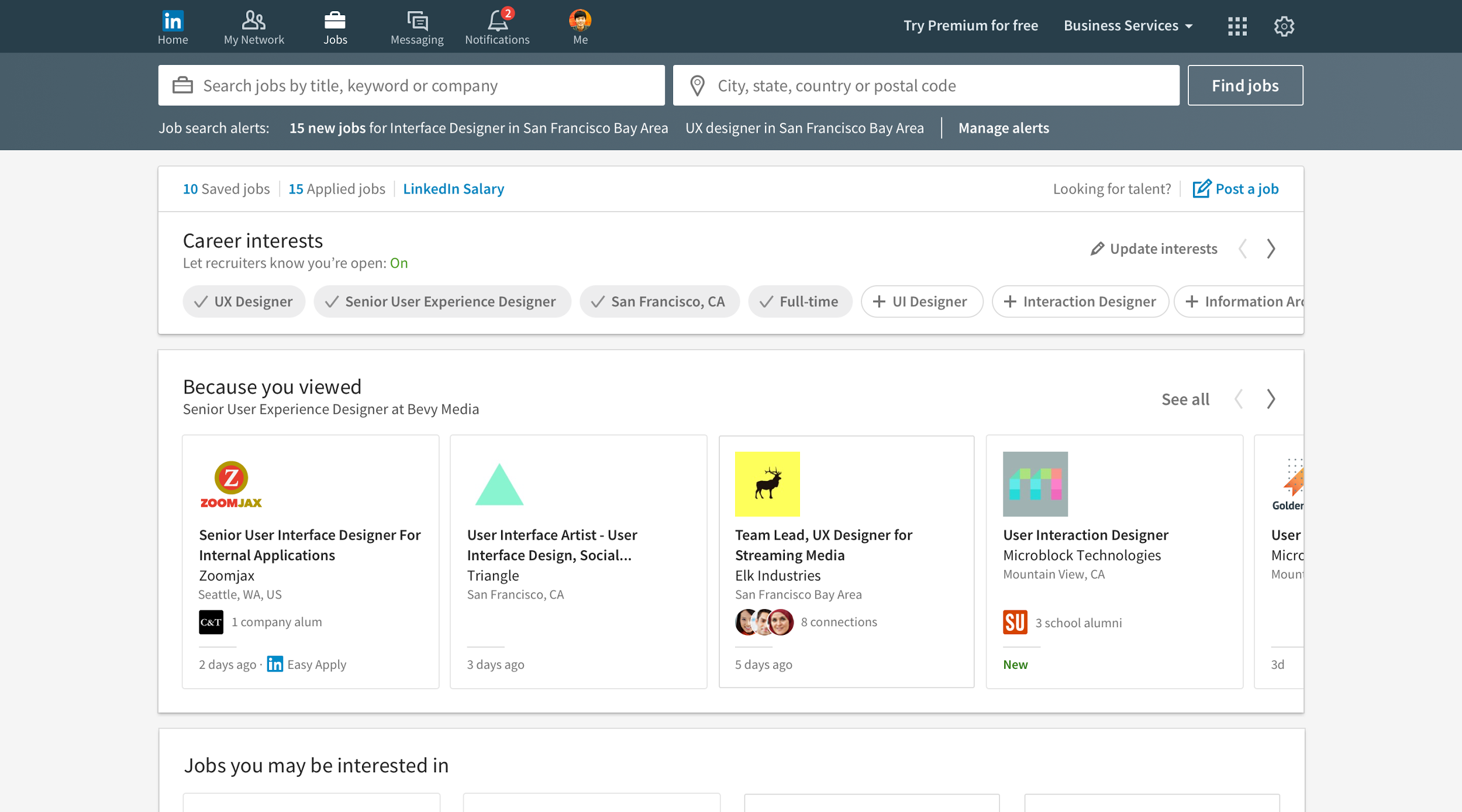Add the UI Designer interest chip
Viewport: 1462px width, 812px height.
click(x=921, y=302)
